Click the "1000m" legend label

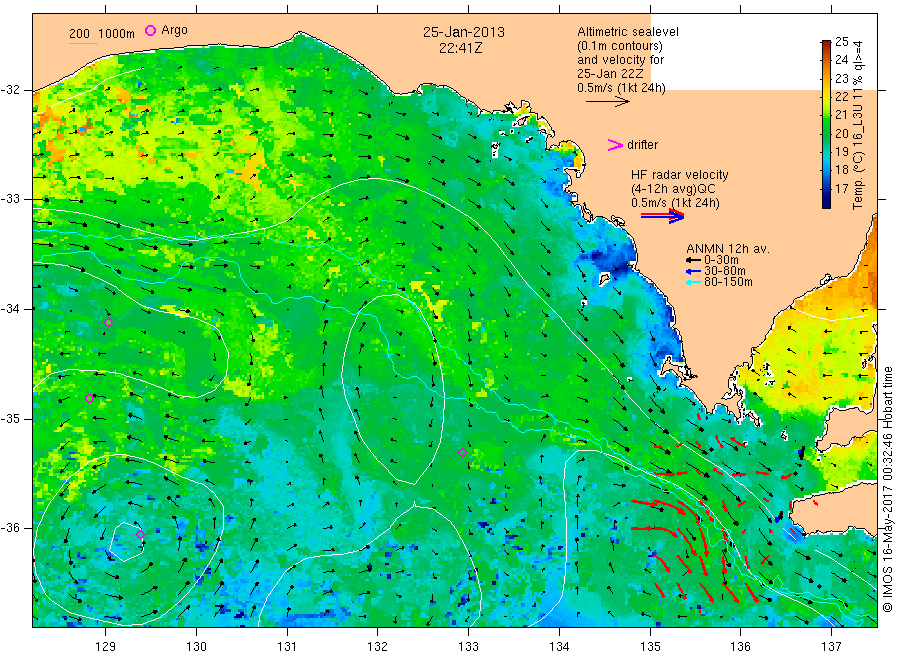point(117,34)
